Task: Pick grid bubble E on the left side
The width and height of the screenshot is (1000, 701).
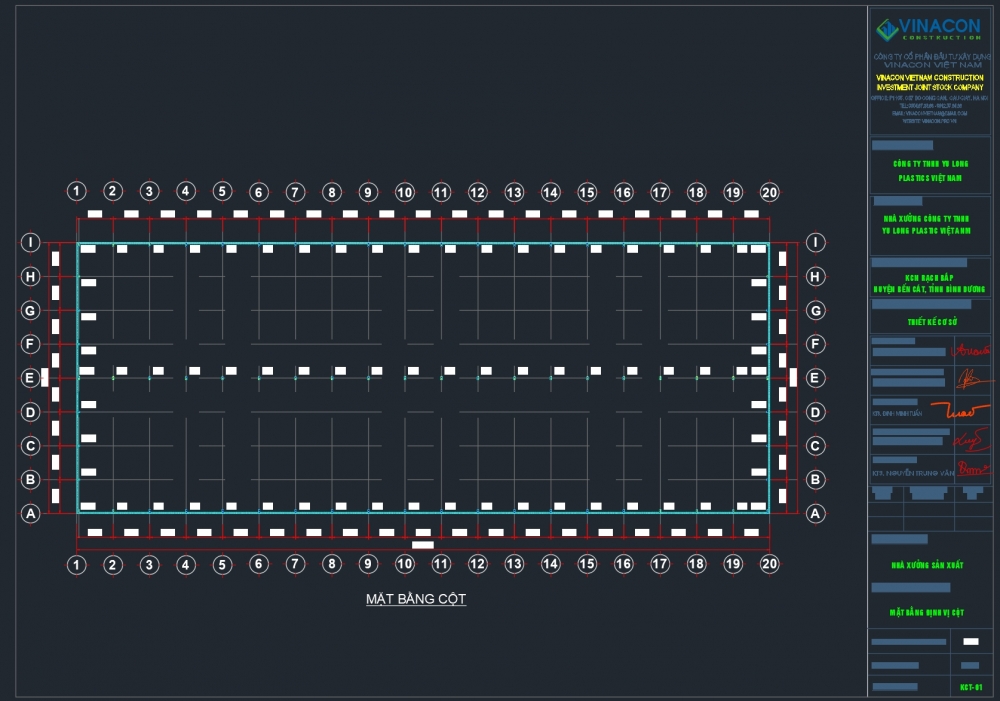Action: tap(31, 378)
